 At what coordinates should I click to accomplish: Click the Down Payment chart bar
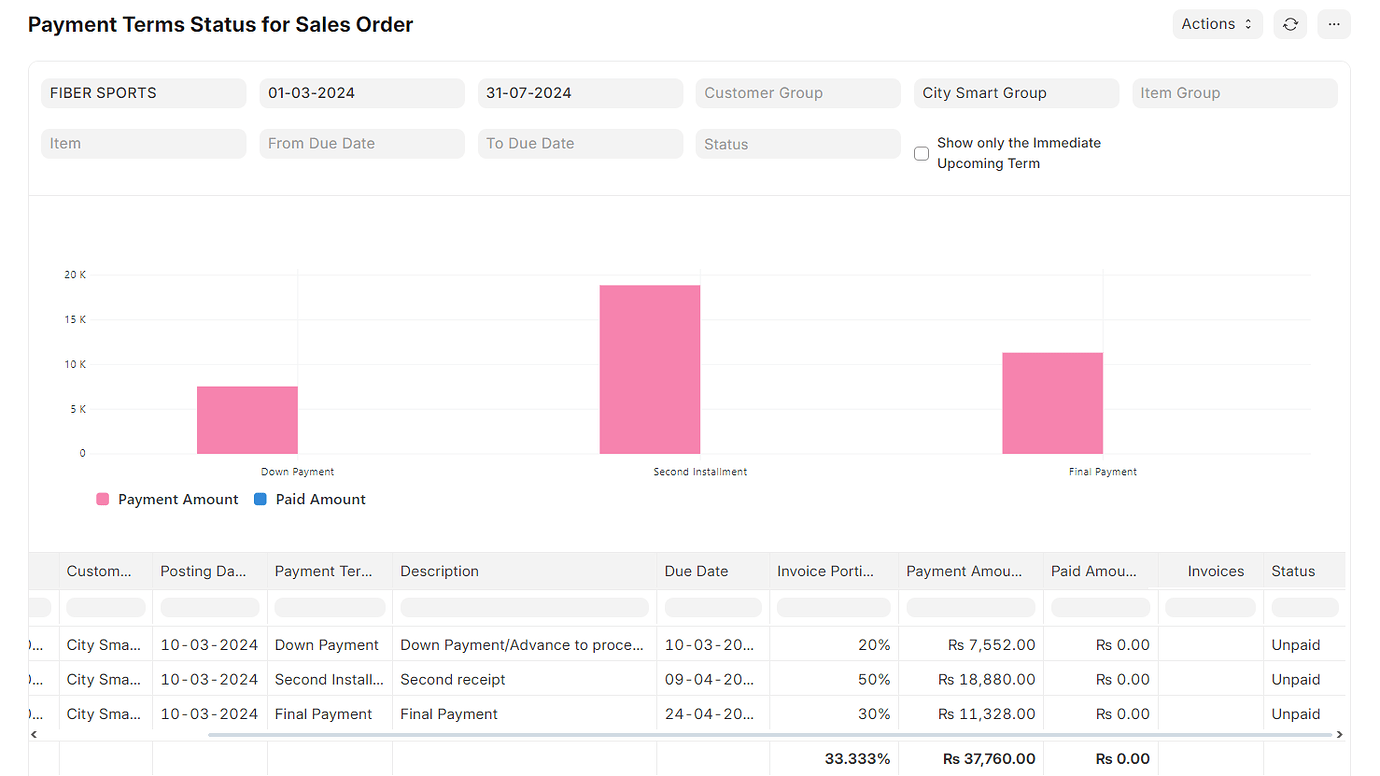pos(247,420)
